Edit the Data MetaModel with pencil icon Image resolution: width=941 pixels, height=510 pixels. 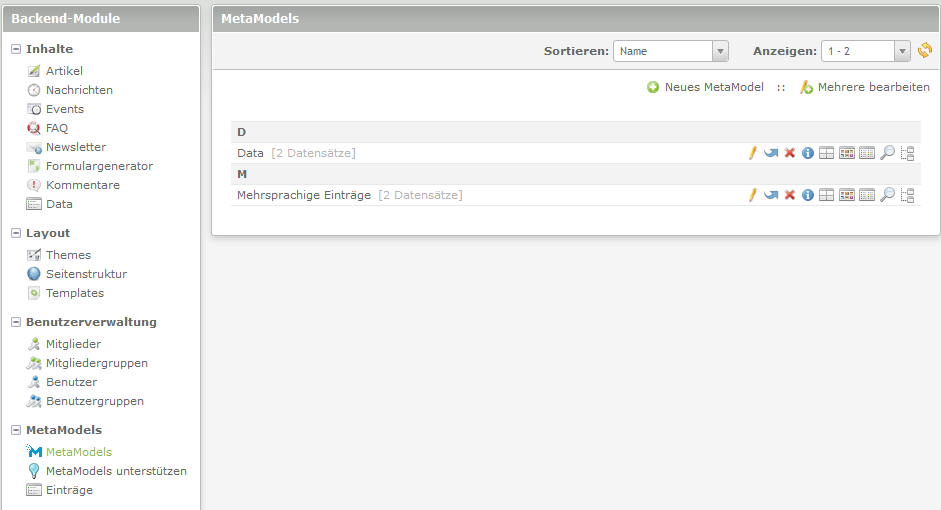753,153
